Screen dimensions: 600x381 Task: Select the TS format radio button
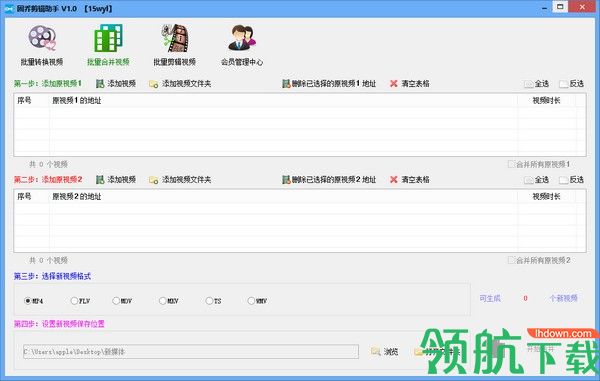pos(209,301)
